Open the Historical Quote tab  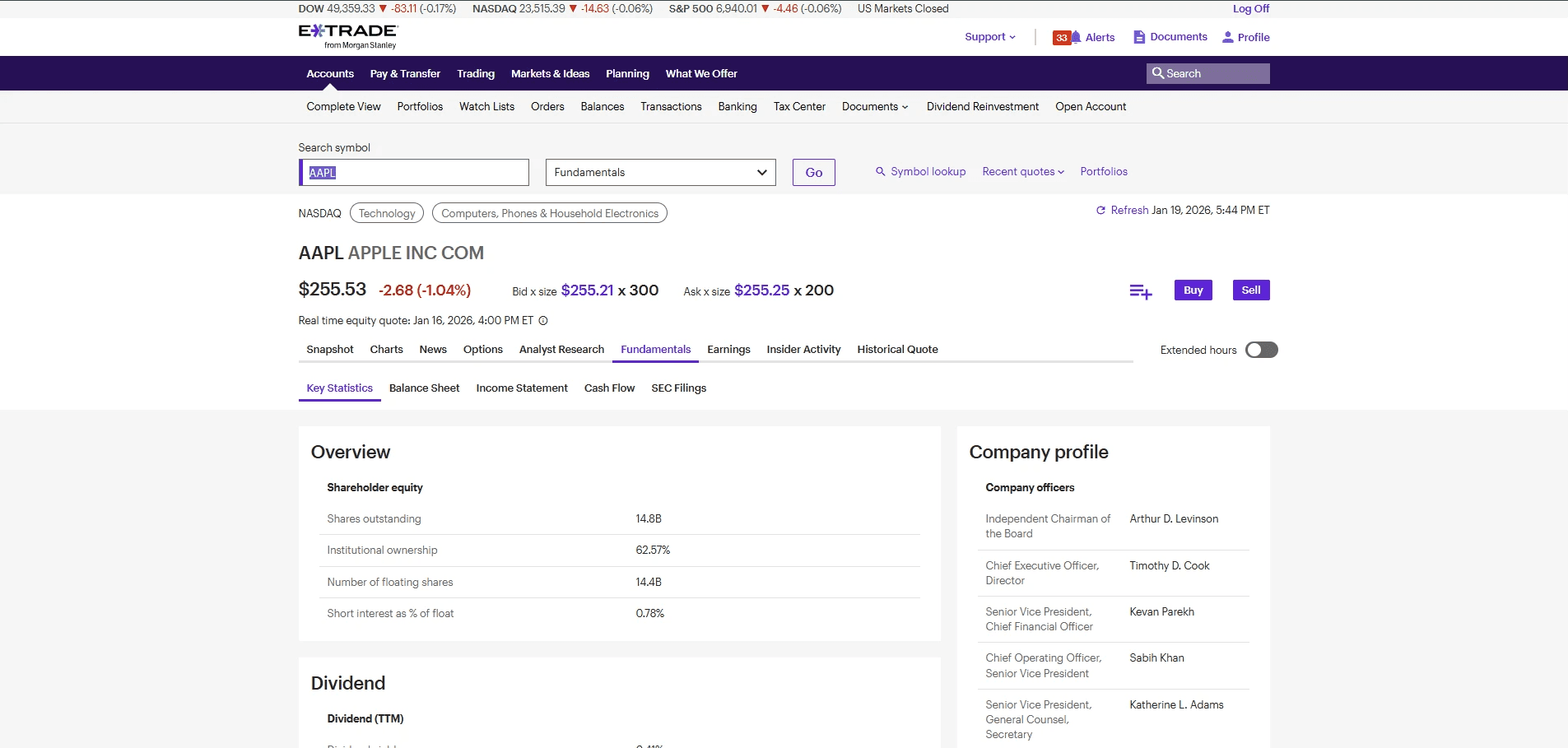(897, 350)
